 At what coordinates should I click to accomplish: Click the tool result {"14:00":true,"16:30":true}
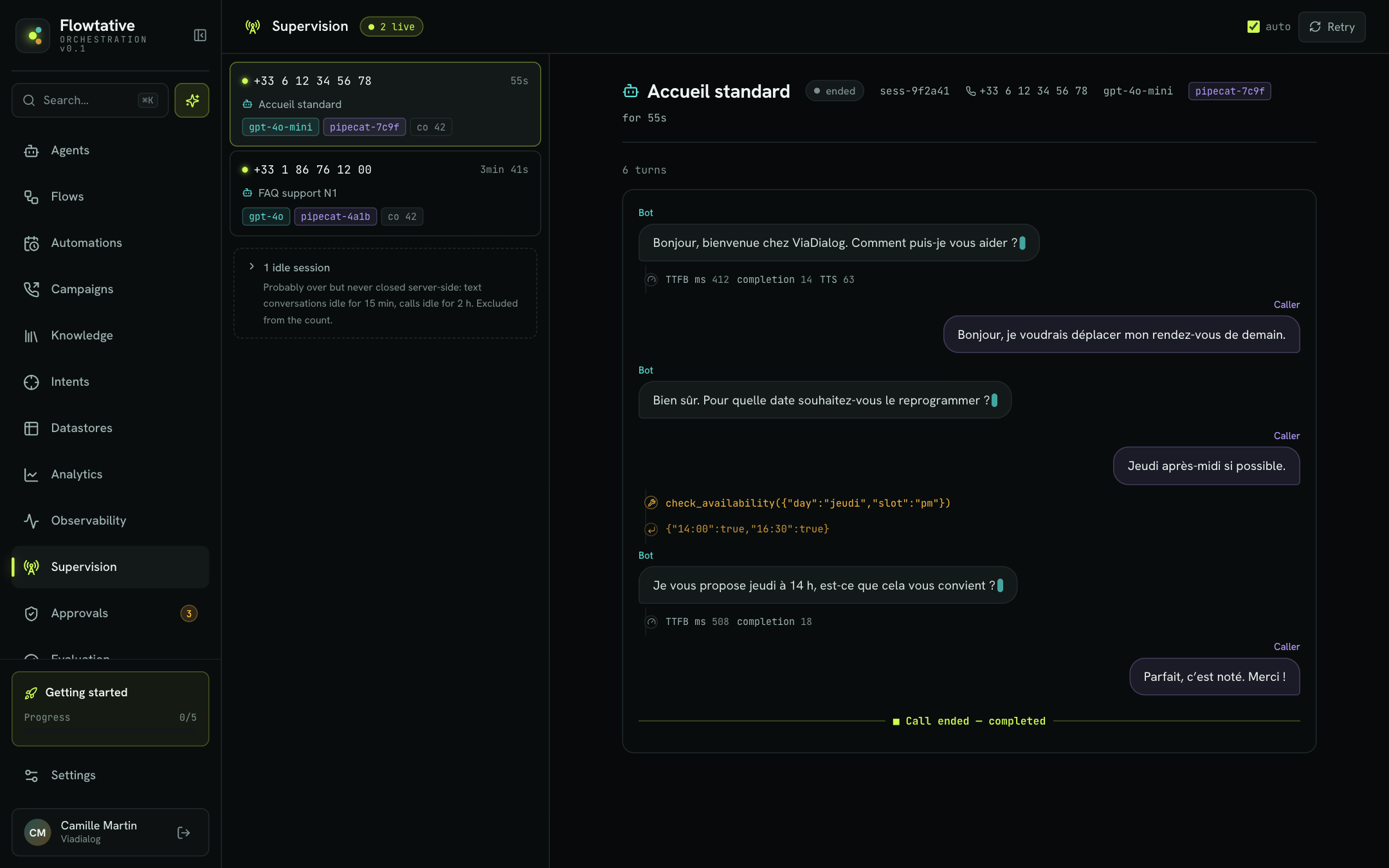747,529
